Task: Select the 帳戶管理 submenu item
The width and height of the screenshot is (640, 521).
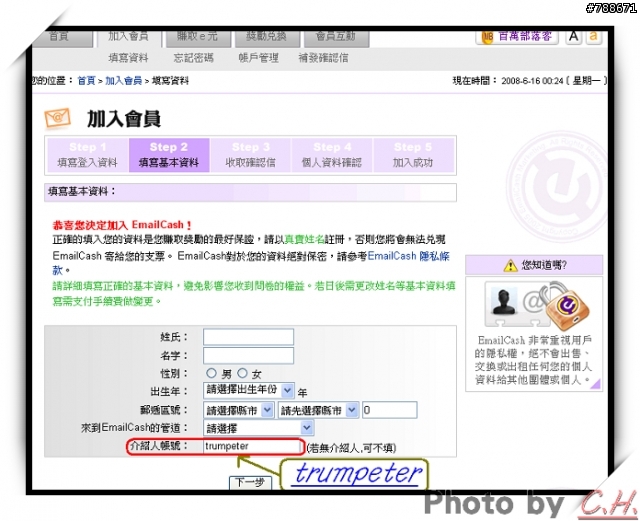Action: pos(258,58)
